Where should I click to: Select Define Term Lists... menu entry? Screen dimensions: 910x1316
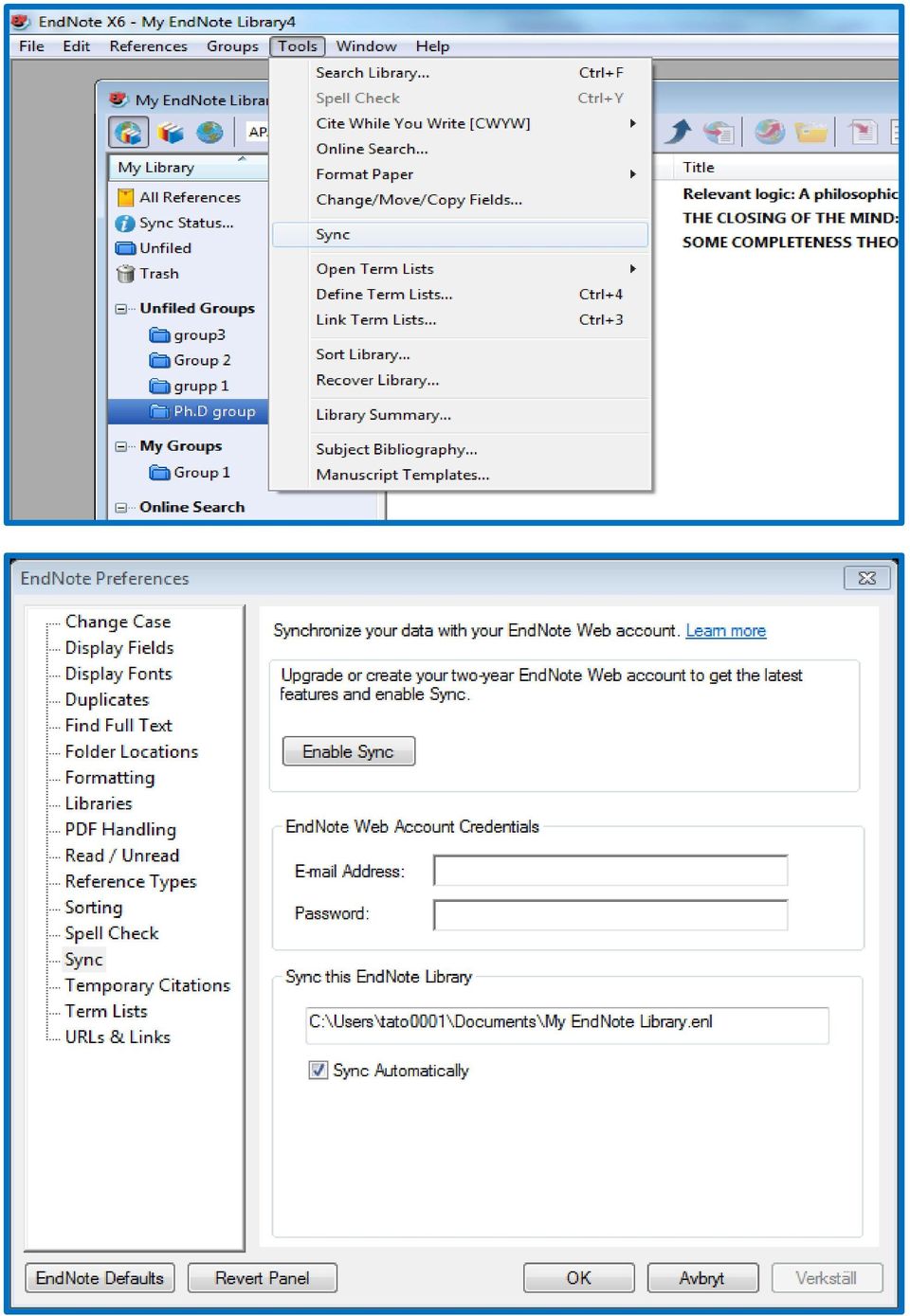pos(461,295)
